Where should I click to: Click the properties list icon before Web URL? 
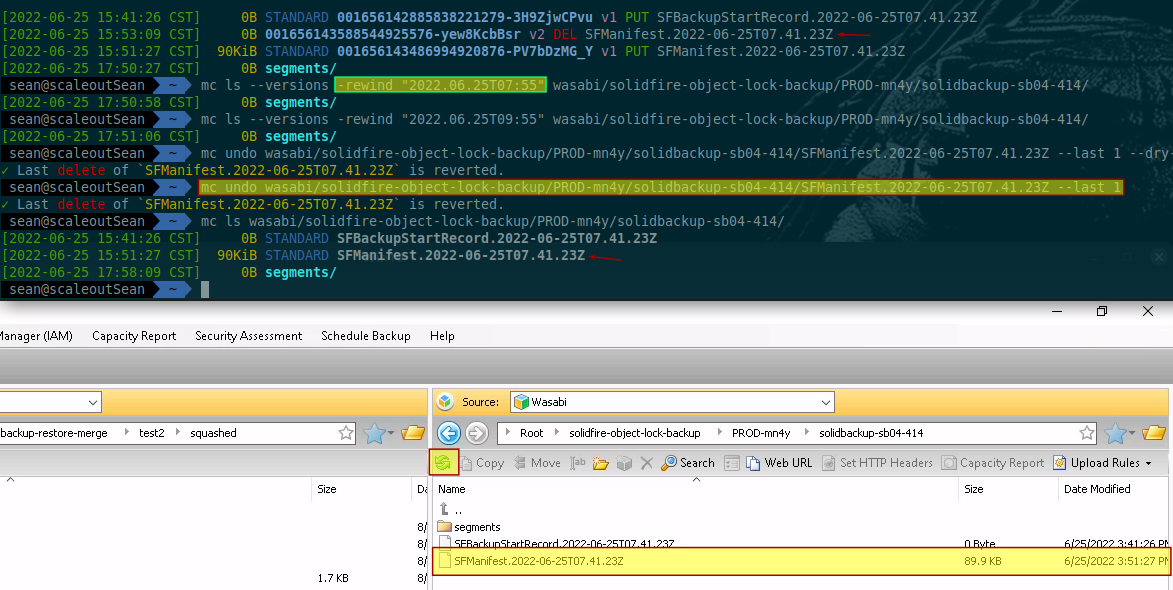[732, 463]
